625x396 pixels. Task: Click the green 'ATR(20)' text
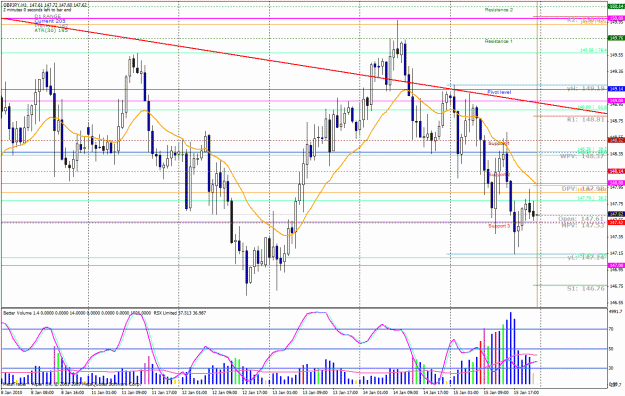point(51,30)
